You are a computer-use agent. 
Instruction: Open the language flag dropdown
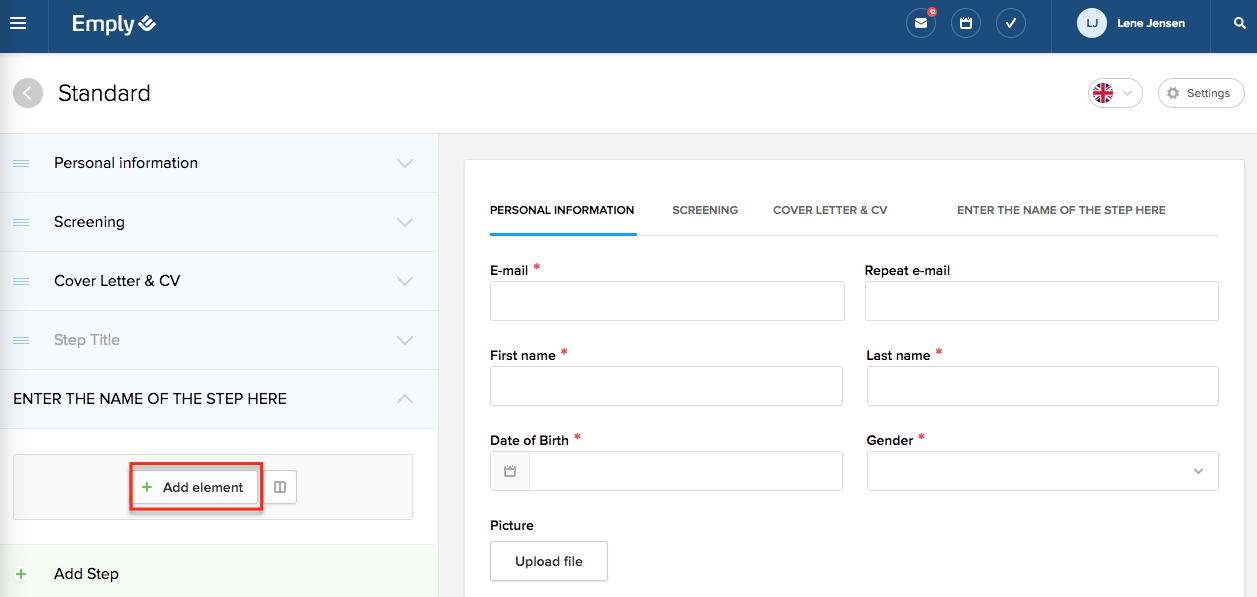coord(1115,93)
